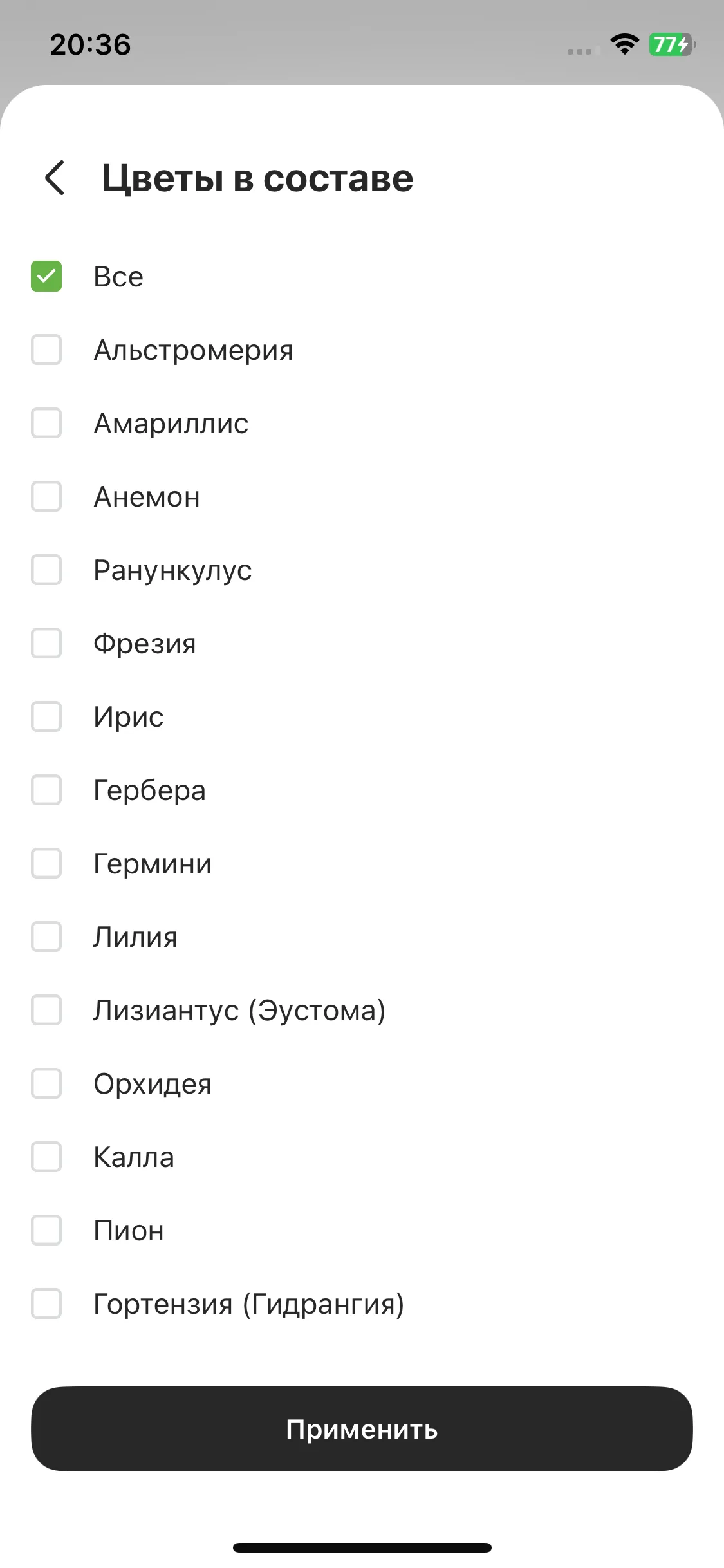
Task: Tap the battery indicator icon
Action: (x=673, y=44)
